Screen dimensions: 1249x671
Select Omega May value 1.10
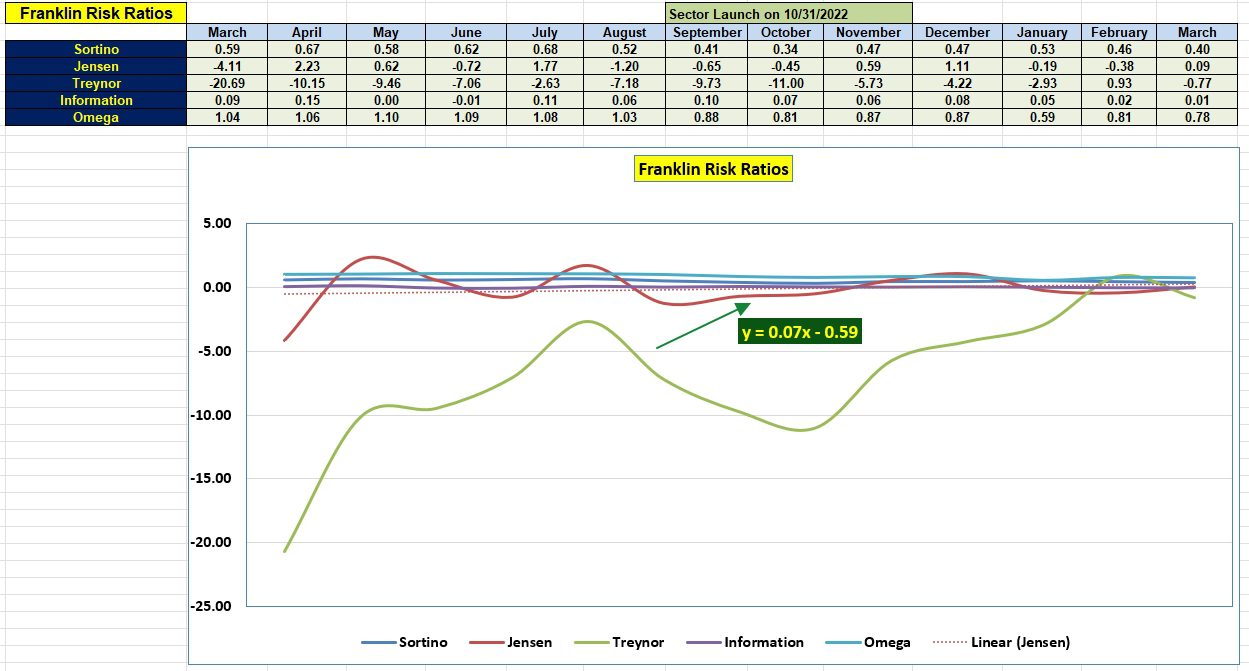(385, 117)
